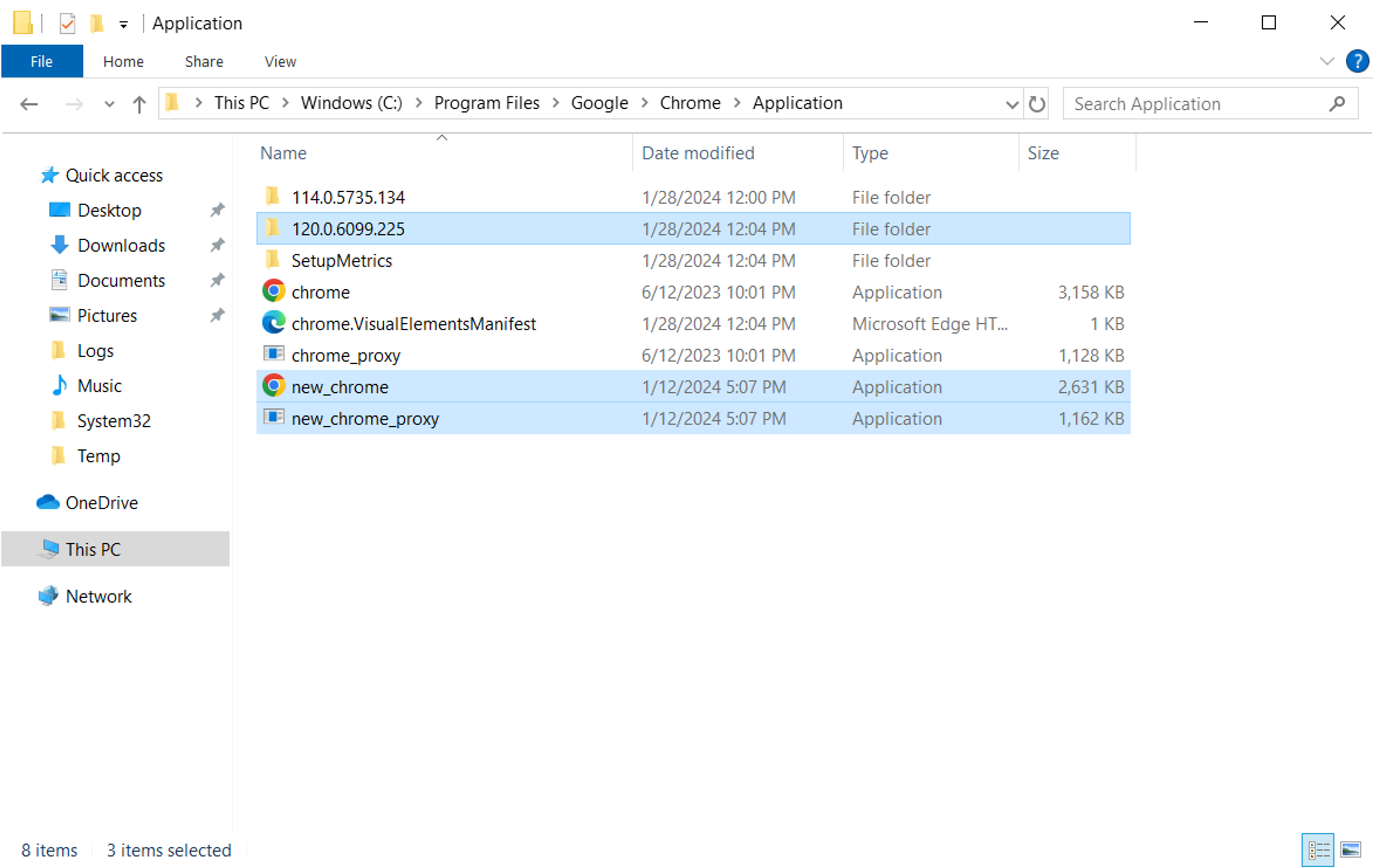The image size is (1374, 868).
Task: Switch to the Home ribbon tab
Action: 123,62
